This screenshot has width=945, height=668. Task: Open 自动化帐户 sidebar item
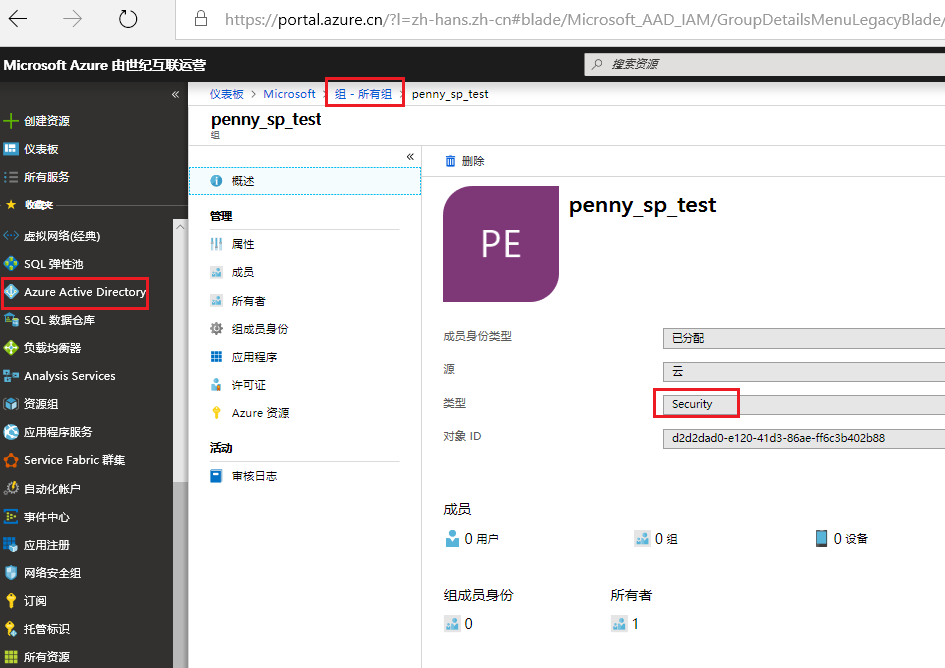coord(52,489)
